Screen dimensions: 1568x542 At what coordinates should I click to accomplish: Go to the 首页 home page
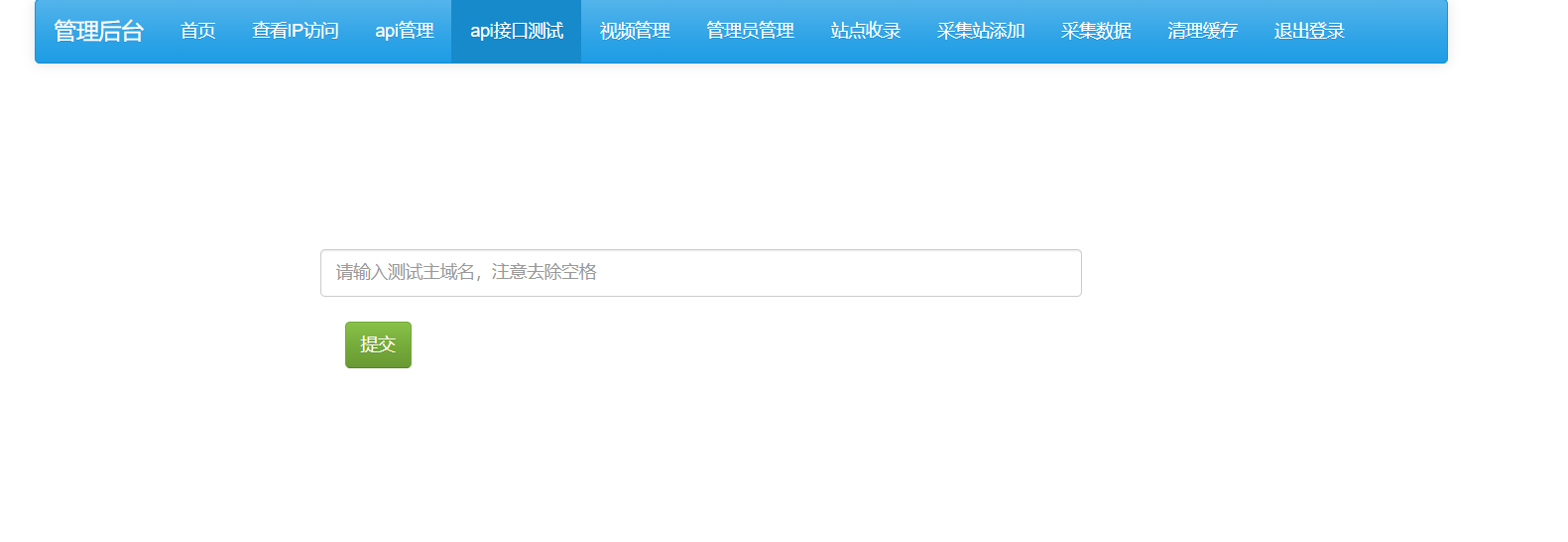197,32
